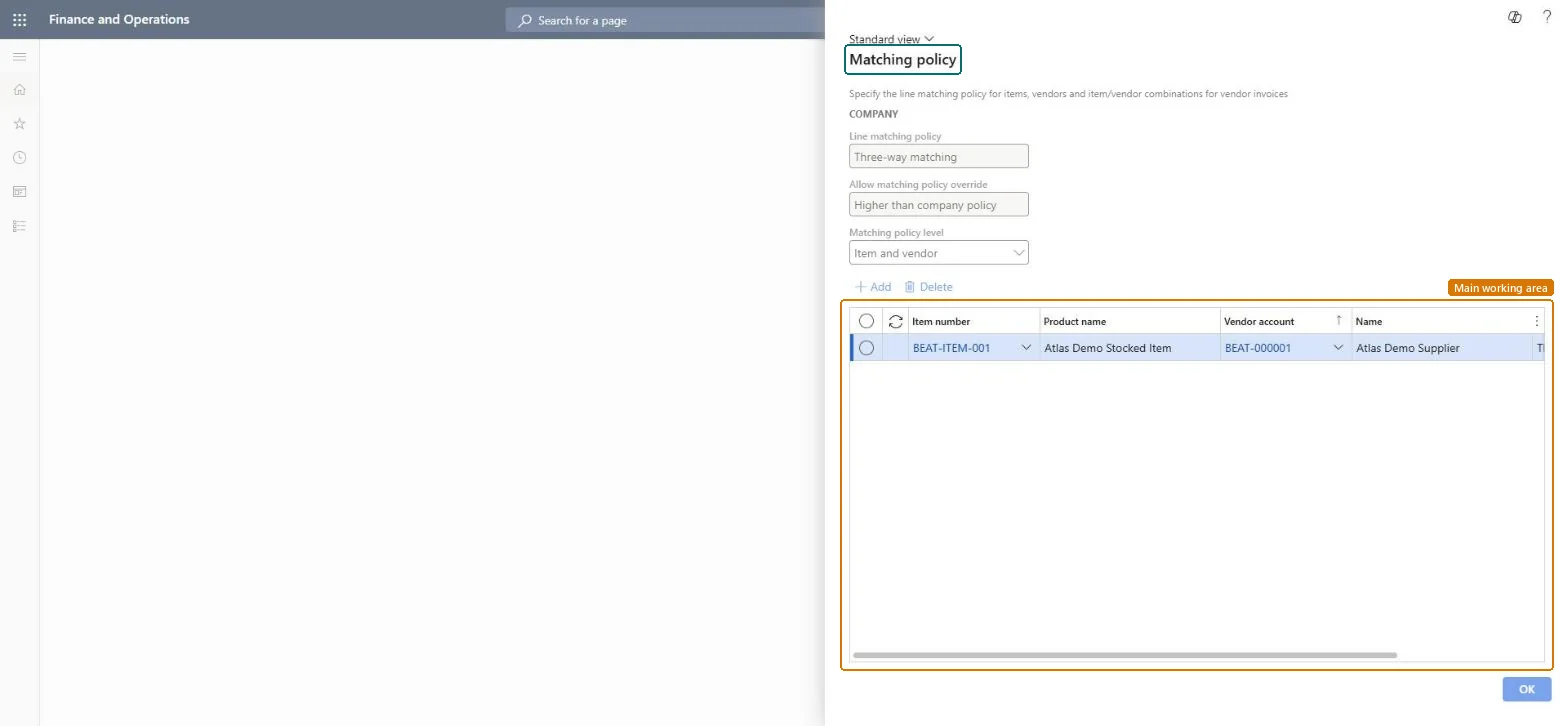This screenshot has width=1568, height=726.
Task: Click the Name column header
Action: (1440, 321)
